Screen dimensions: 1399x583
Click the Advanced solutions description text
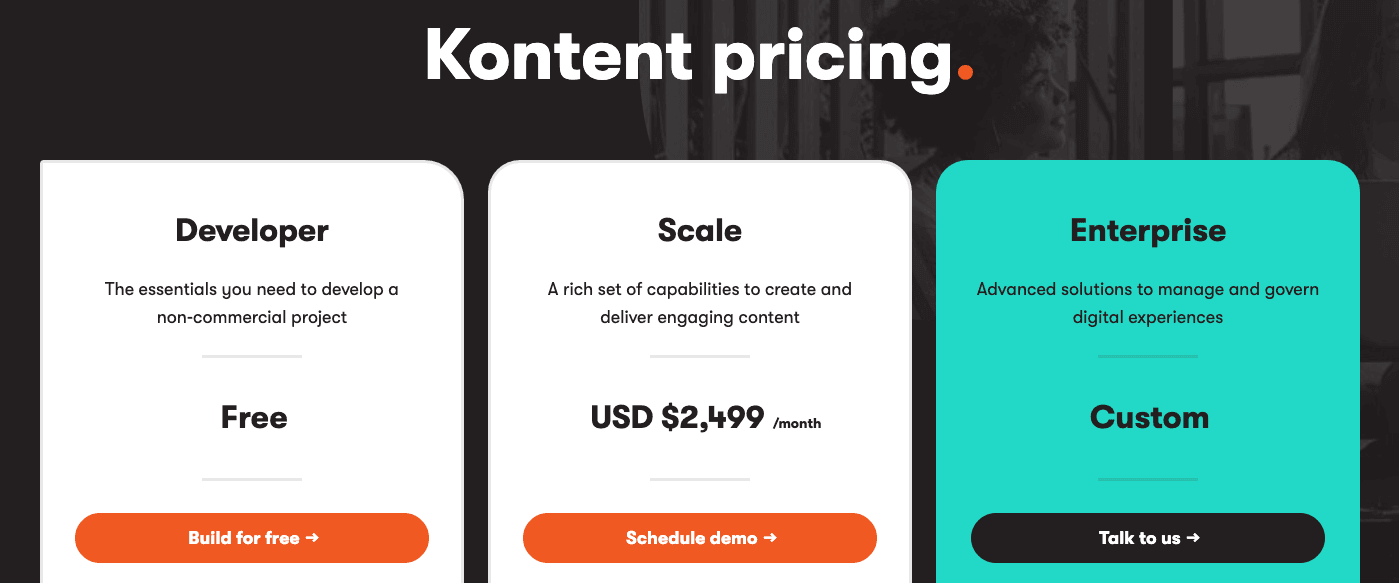point(1148,303)
